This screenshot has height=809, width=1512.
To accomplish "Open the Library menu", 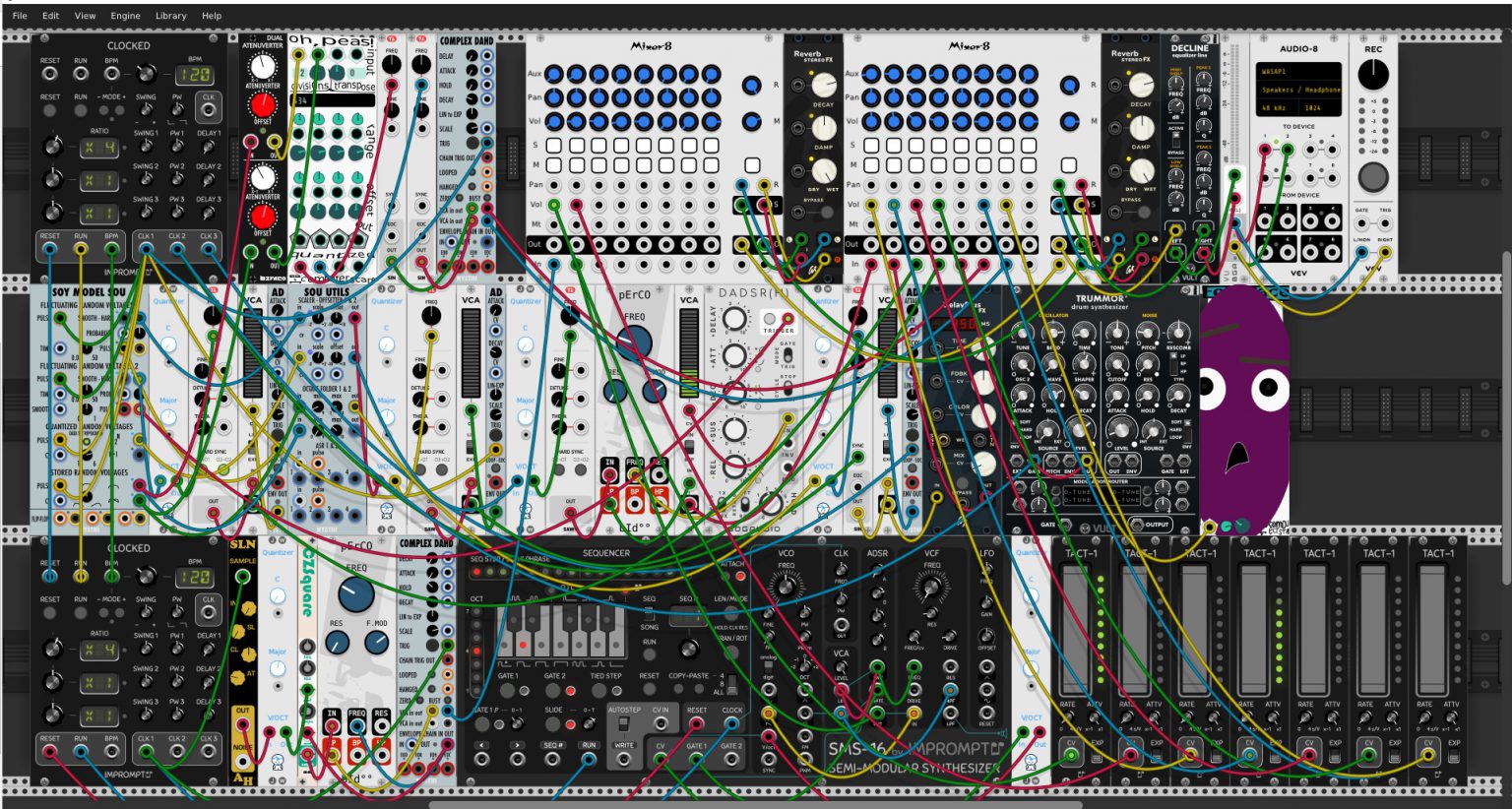I will pyautogui.click(x=170, y=16).
